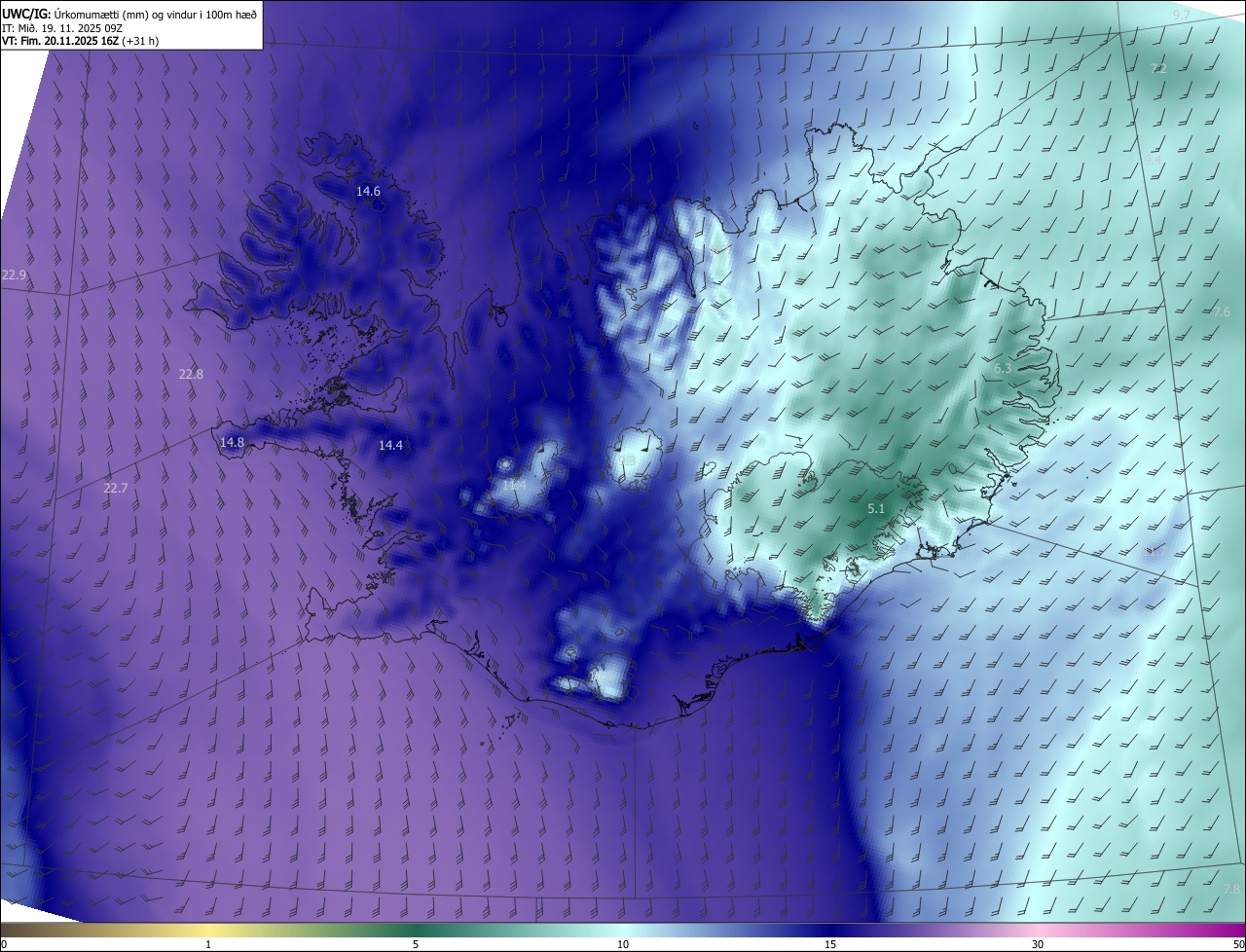Click the 11.4 value on the glacier
Screen dimensions: 1246x952
point(514,485)
